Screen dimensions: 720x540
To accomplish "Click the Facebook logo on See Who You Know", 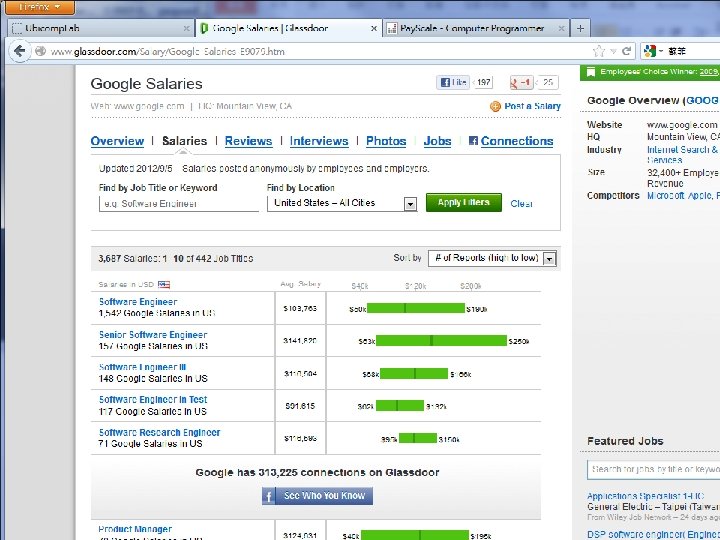I will click(x=269, y=496).
